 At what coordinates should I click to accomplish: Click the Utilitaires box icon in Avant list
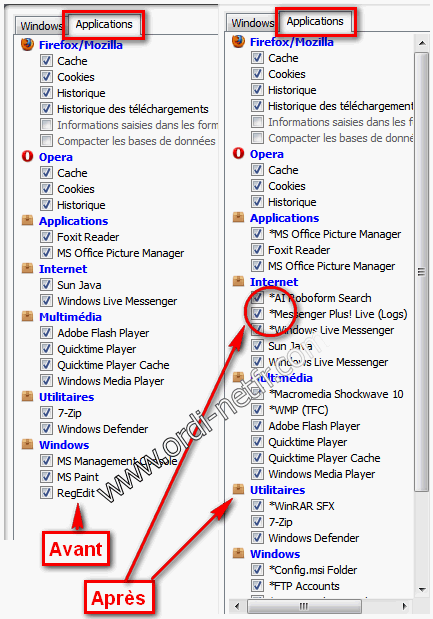coord(27,396)
